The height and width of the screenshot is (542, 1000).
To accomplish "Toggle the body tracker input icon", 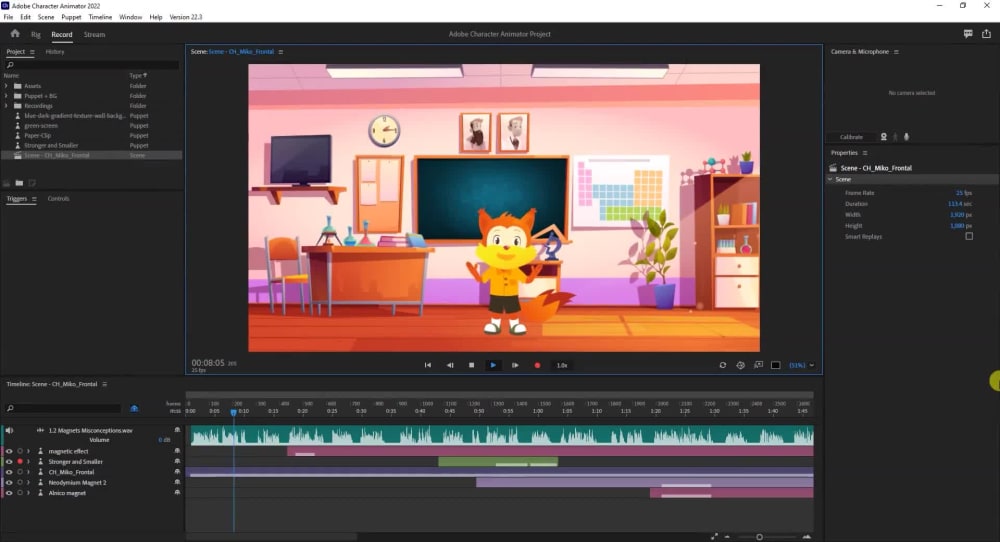I will click(895, 137).
